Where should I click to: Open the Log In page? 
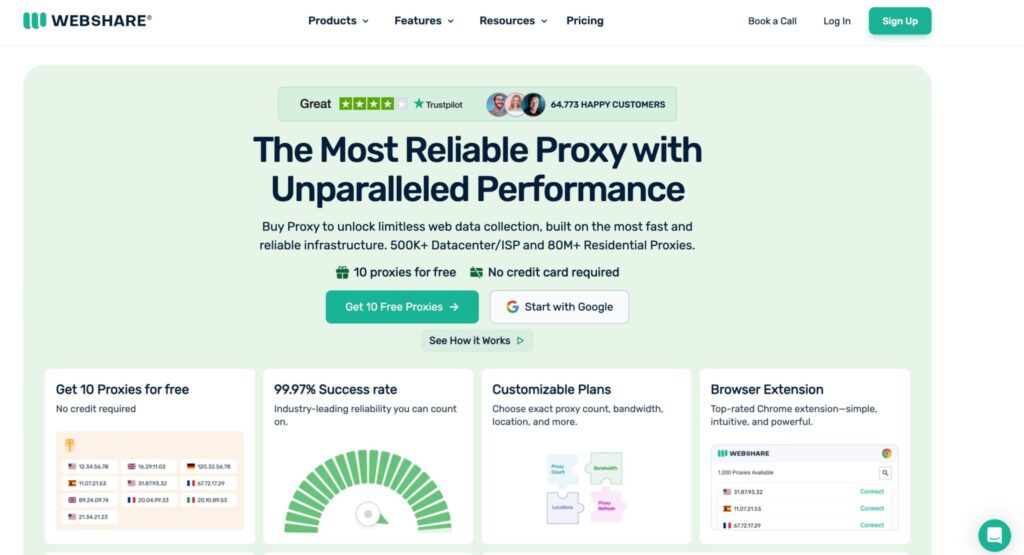coord(837,21)
